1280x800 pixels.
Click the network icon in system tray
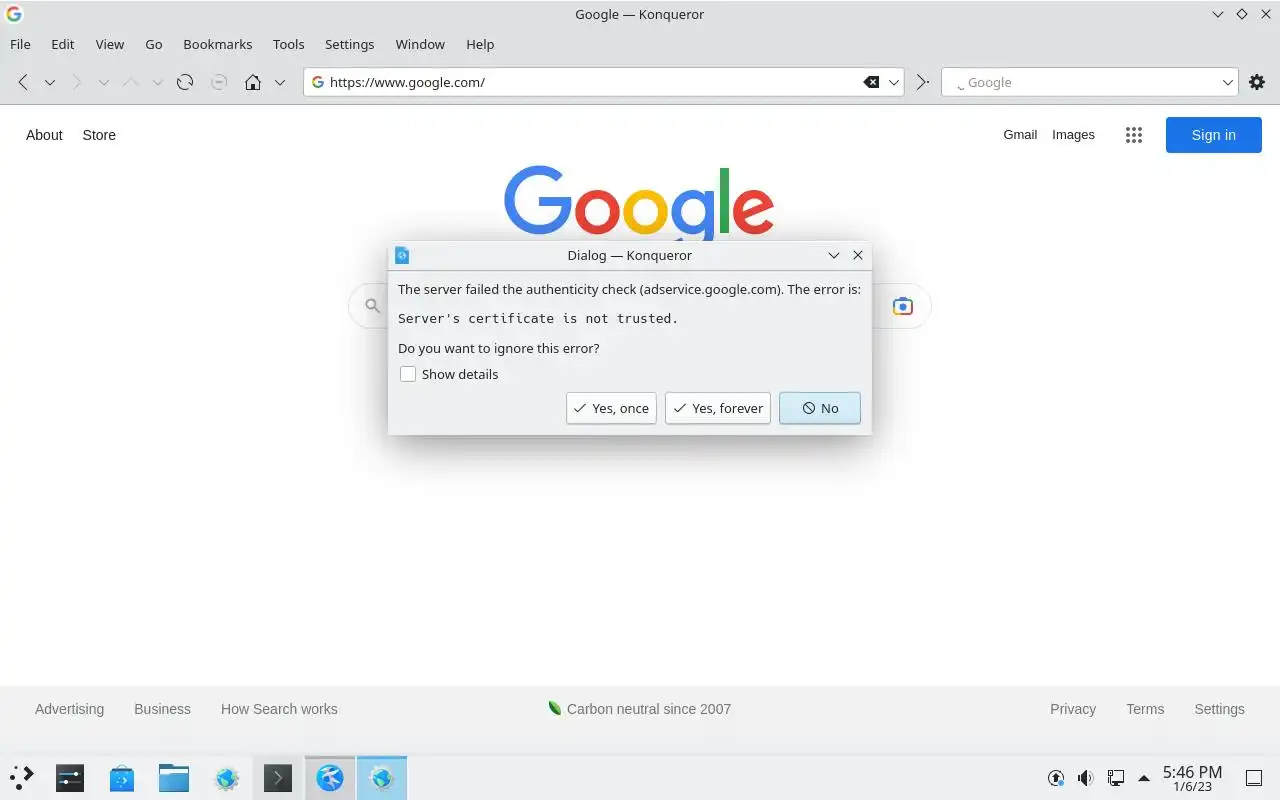click(x=1116, y=778)
